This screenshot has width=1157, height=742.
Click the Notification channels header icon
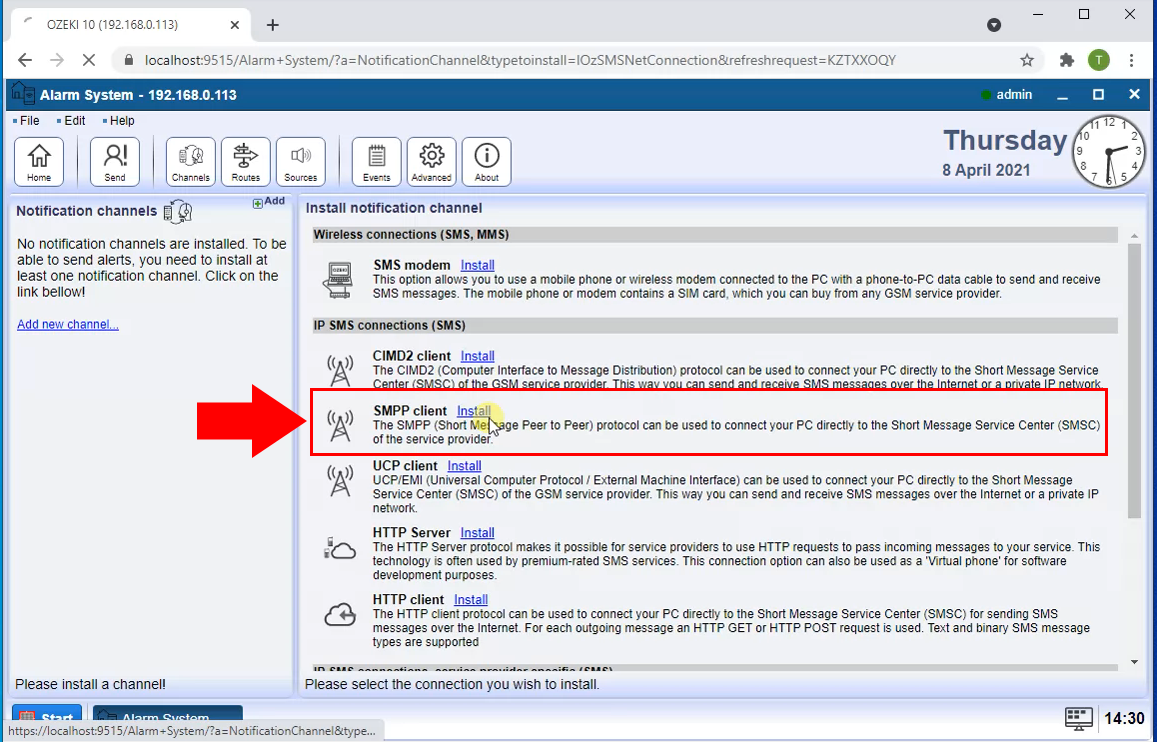(x=178, y=212)
